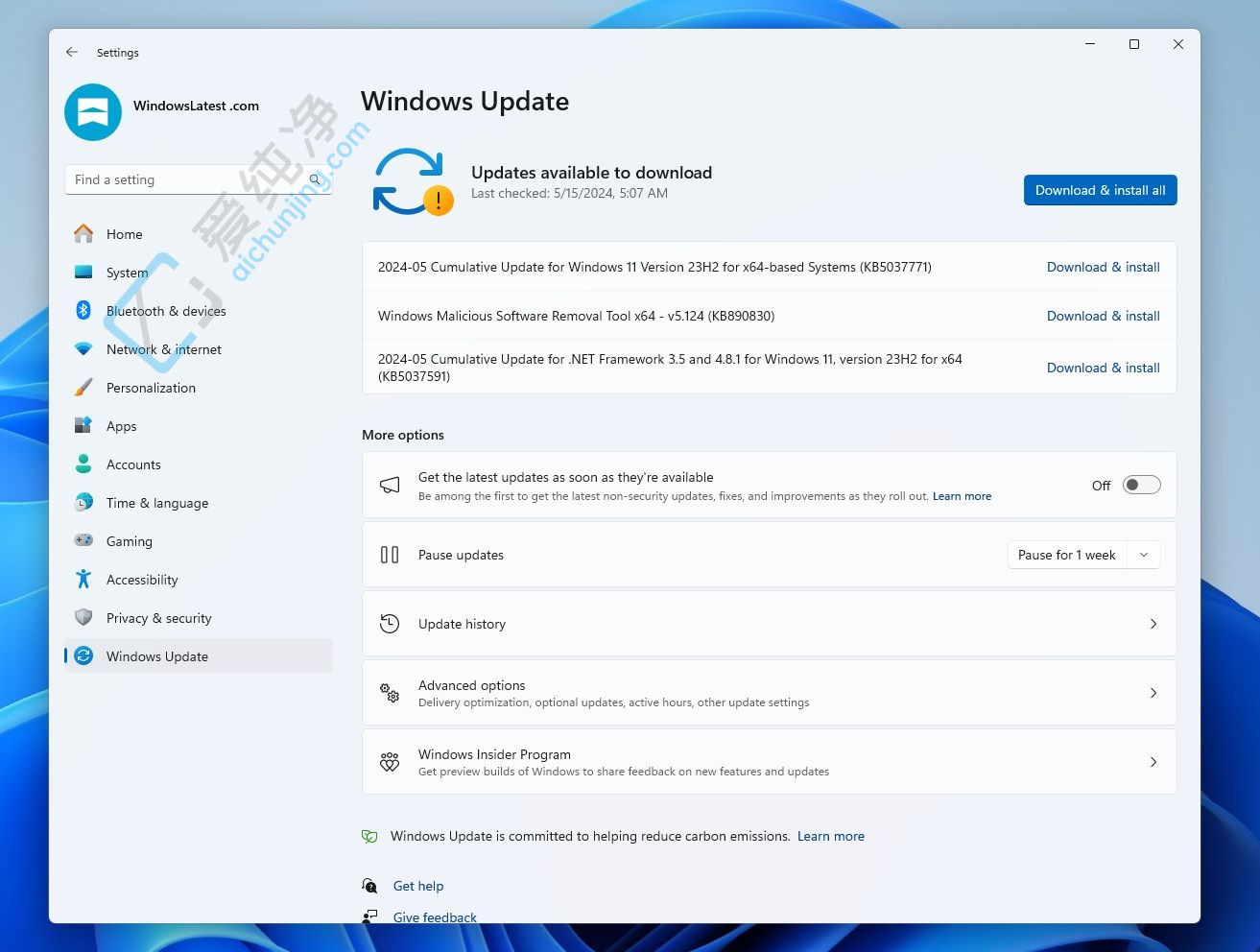Screen dimensions: 1260x952
Task: Click the Personalization paintbrush icon
Action: 83,387
